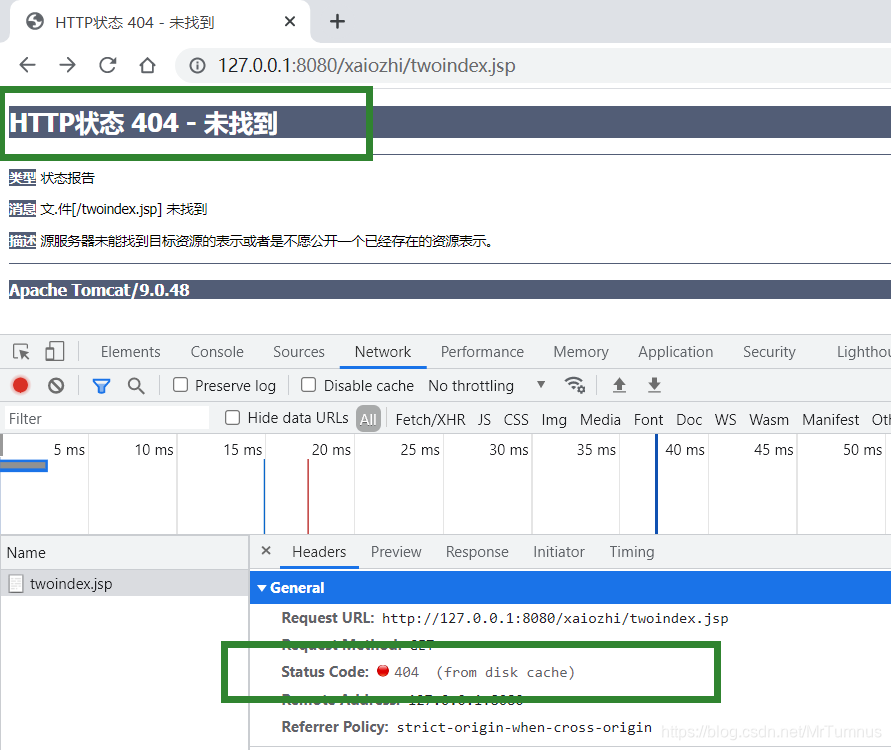The height and width of the screenshot is (750, 891).
Task: Go forward in browser history
Action: [x=67, y=65]
